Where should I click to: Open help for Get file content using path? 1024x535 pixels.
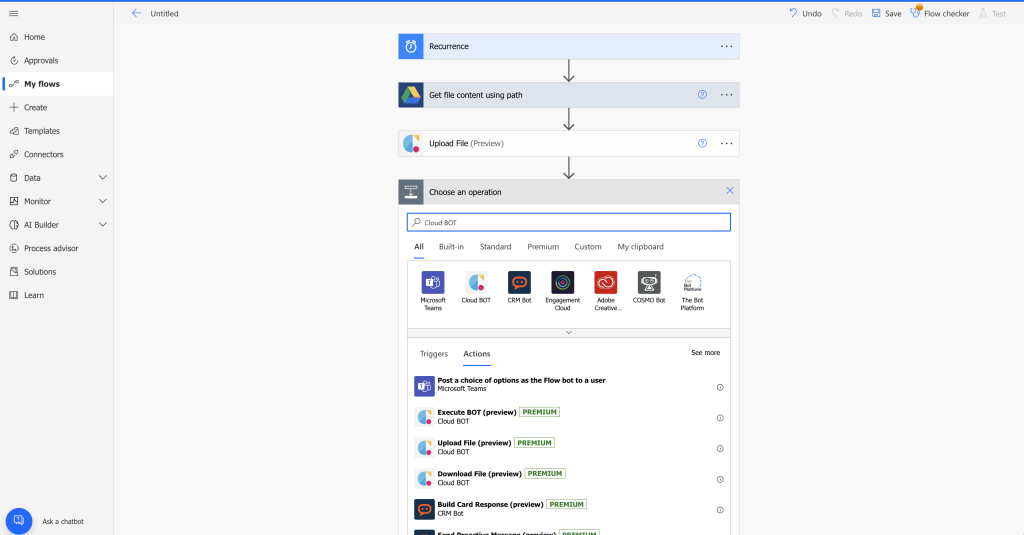click(x=702, y=95)
